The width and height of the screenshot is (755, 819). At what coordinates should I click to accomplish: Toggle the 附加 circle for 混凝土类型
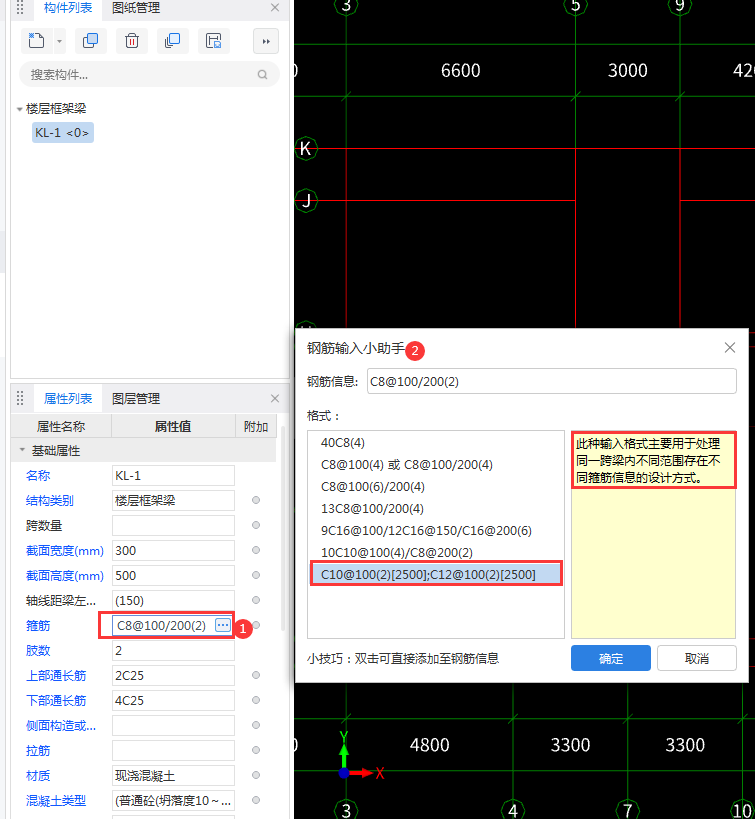click(x=256, y=800)
